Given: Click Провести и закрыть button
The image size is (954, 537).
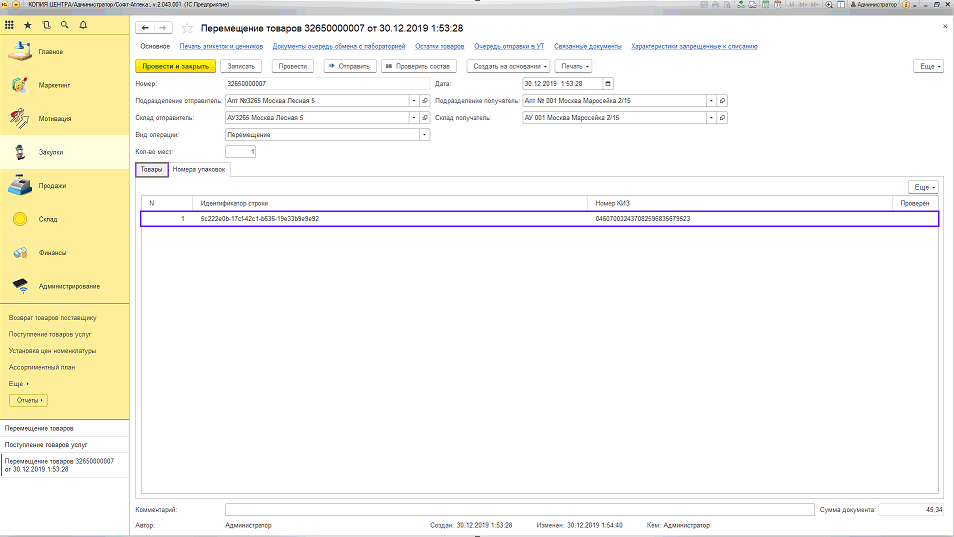Looking at the screenshot, I should click(175, 66).
